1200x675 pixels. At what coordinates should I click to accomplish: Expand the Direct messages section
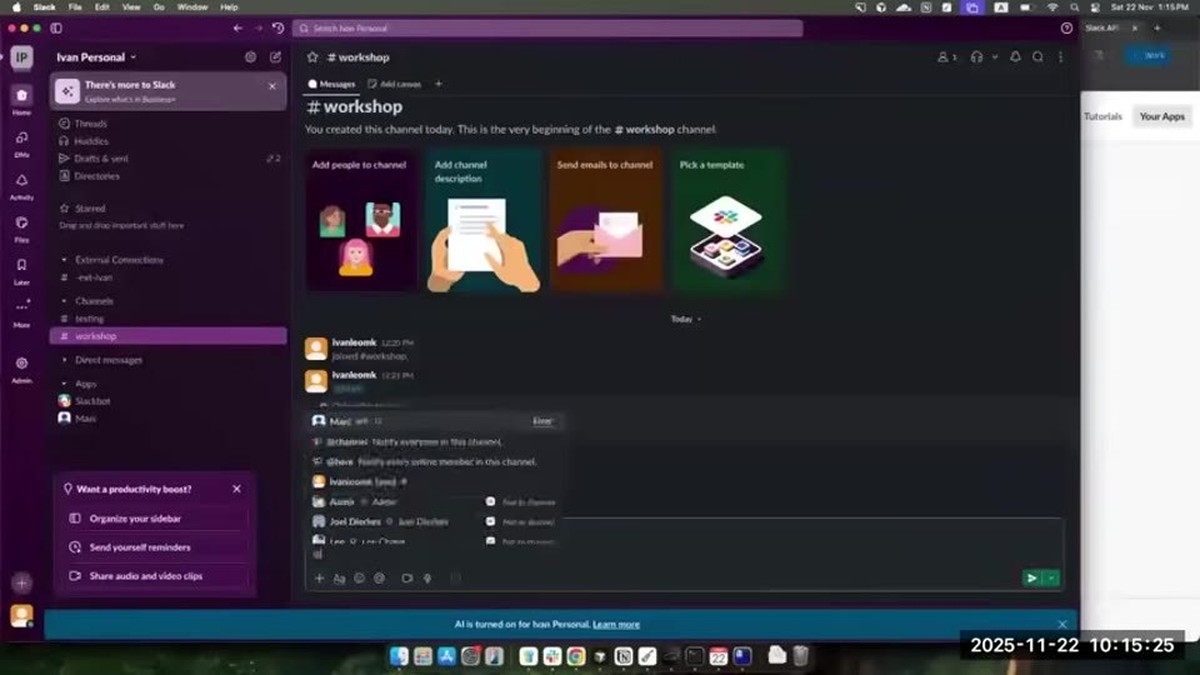102,360
